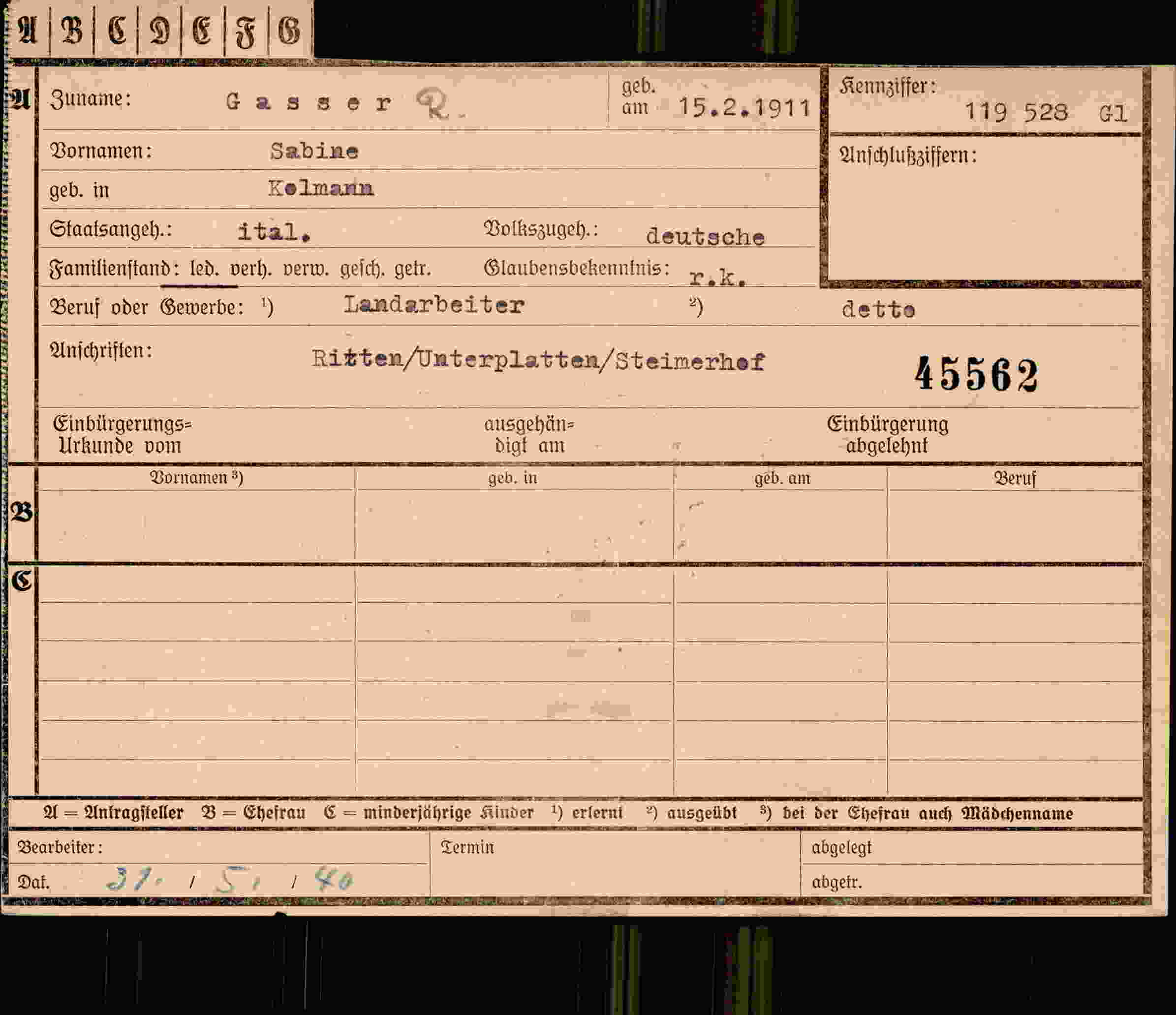Click the 'Vornamen 3)' column header

coord(196,477)
